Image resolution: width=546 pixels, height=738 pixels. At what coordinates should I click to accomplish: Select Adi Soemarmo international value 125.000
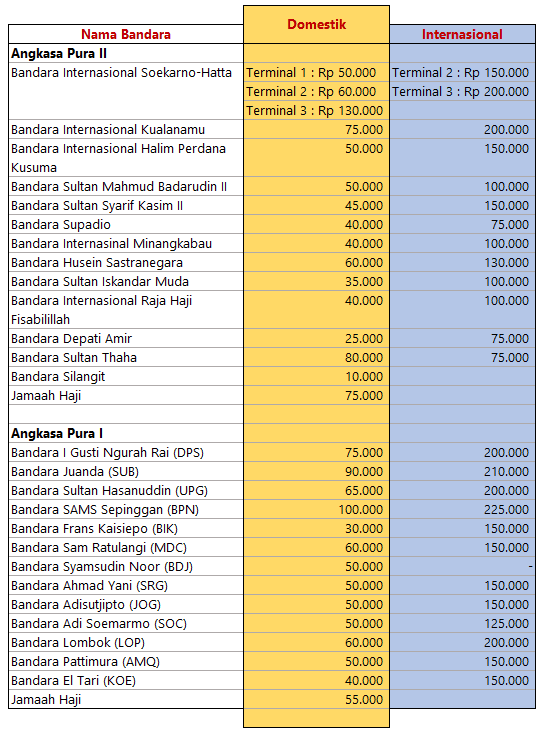pos(506,624)
